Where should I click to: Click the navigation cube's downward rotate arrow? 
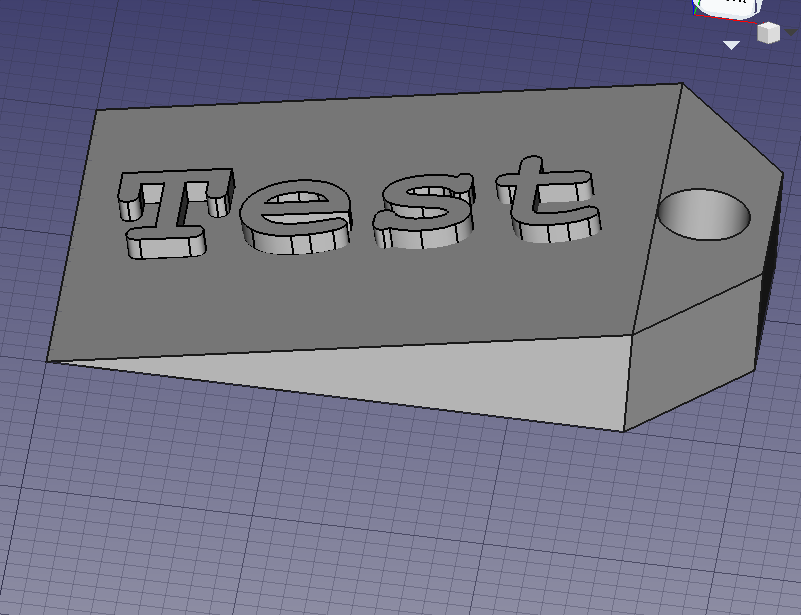pos(732,45)
